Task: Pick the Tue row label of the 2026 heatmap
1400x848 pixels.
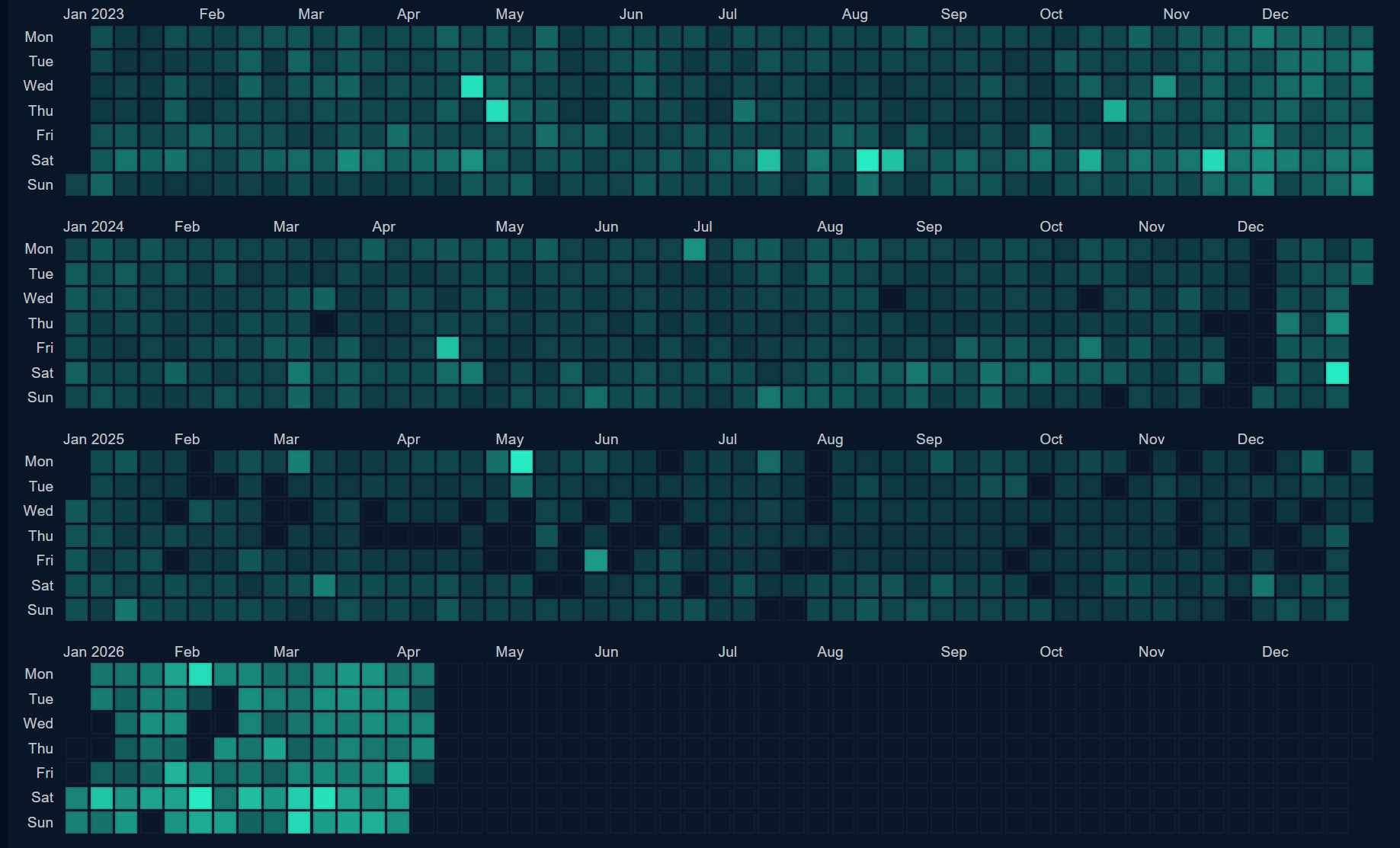Action: coord(41,699)
